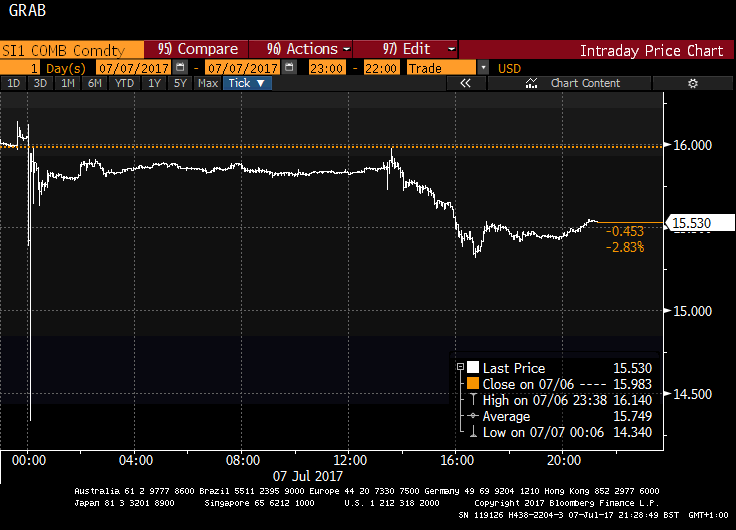
Task: Click the High marker icon in legend
Action: [473, 399]
